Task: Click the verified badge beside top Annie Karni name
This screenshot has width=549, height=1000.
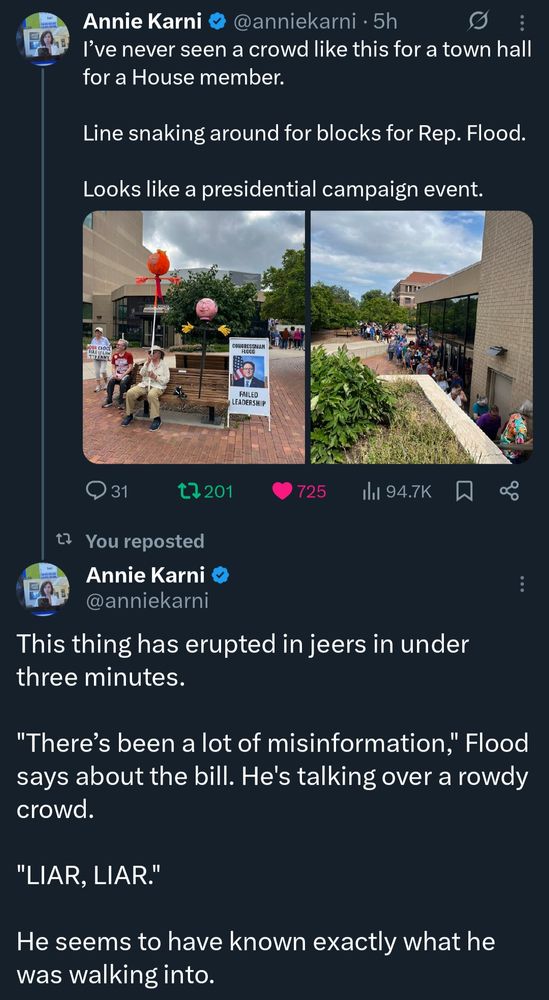Action: click(217, 22)
